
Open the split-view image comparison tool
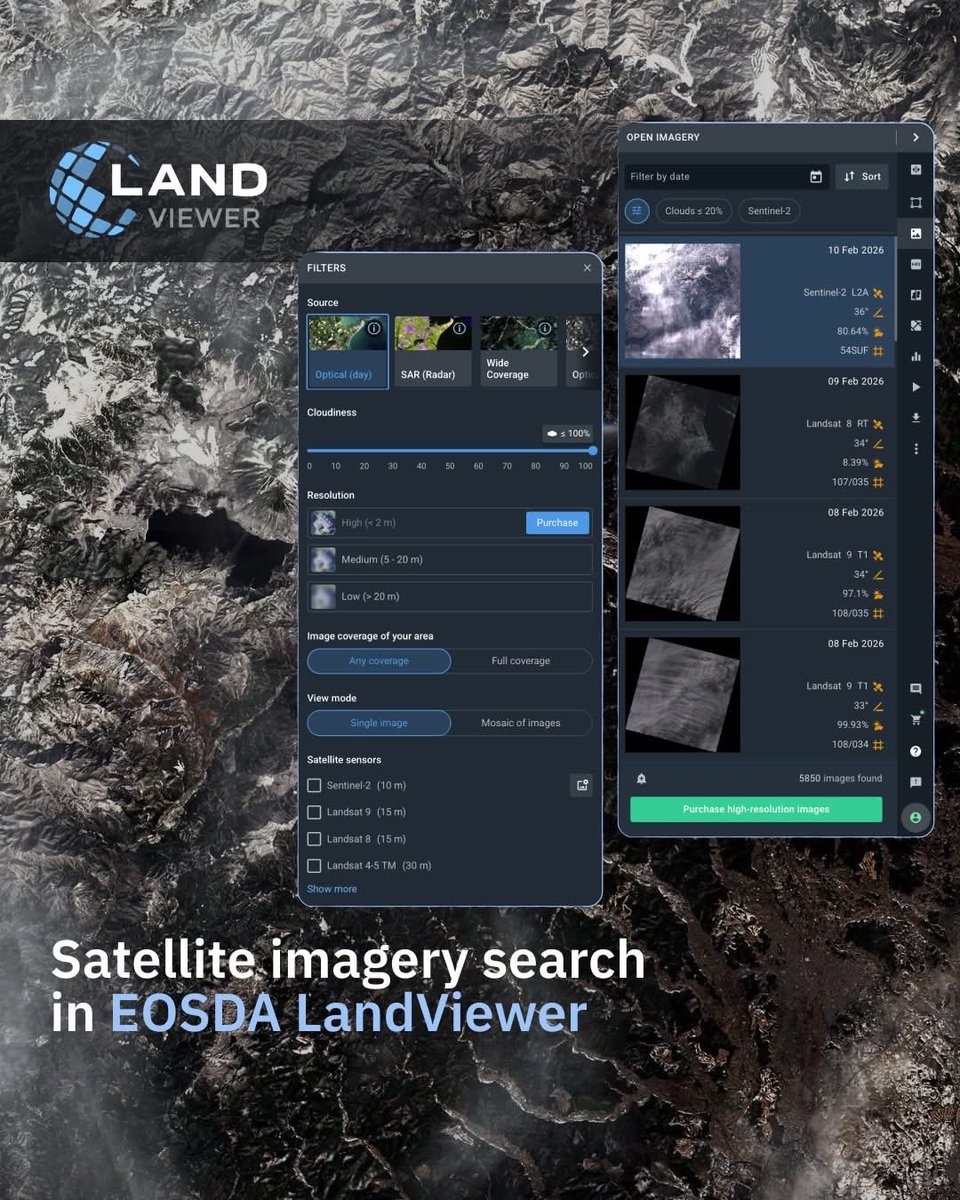915,295
